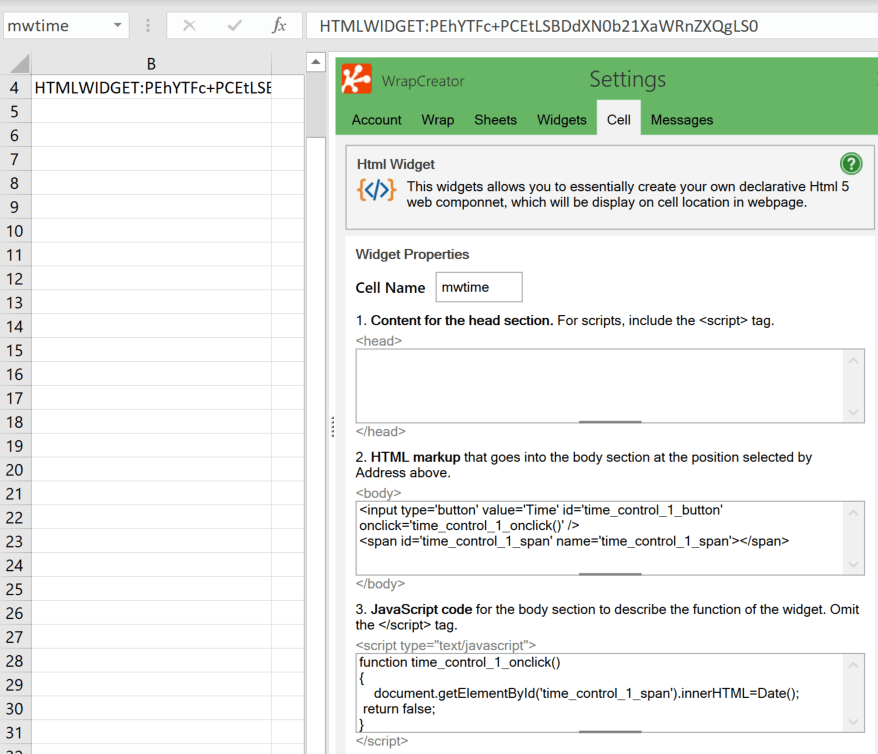878x754 pixels.
Task: Switch to the Messages tab
Action: pyautogui.click(x=681, y=118)
